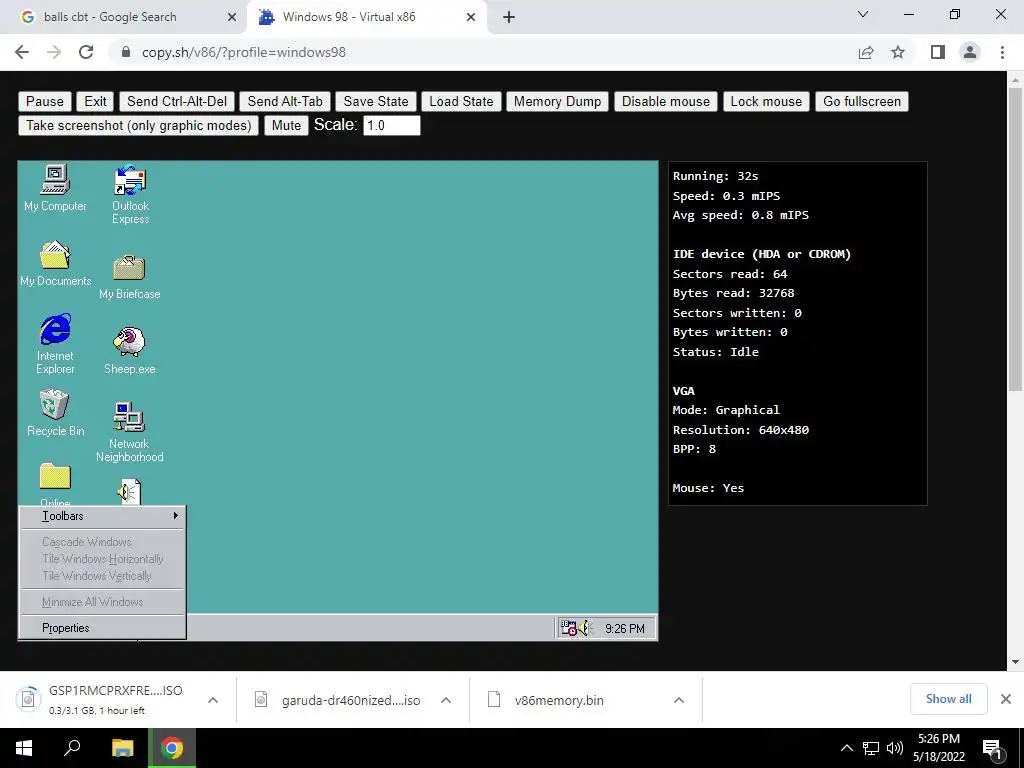This screenshot has height=768, width=1024.
Task: Open File Explorer from taskbar
Action: pos(122,748)
